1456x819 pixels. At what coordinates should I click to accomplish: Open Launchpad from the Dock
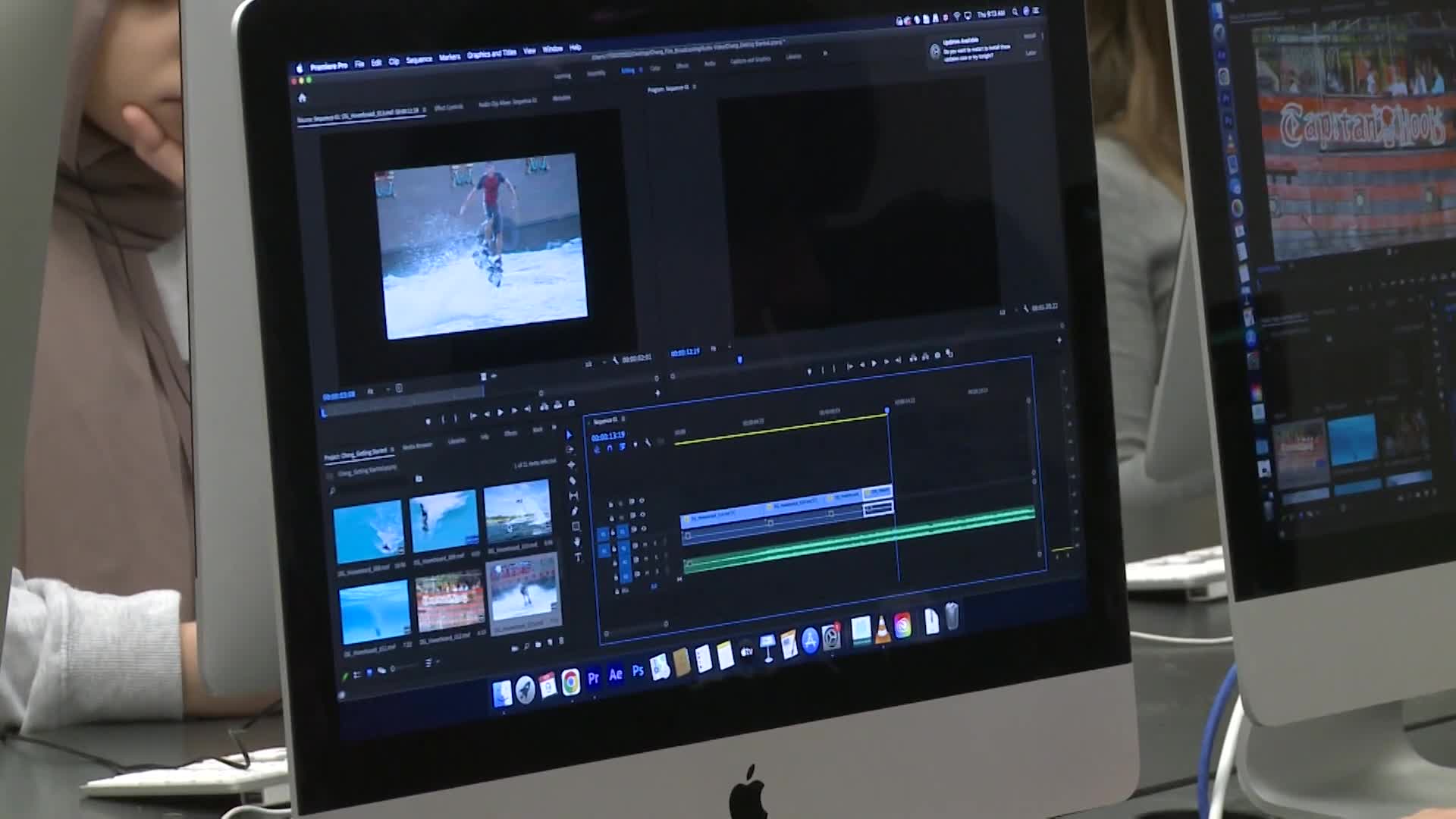(x=525, y=689)
